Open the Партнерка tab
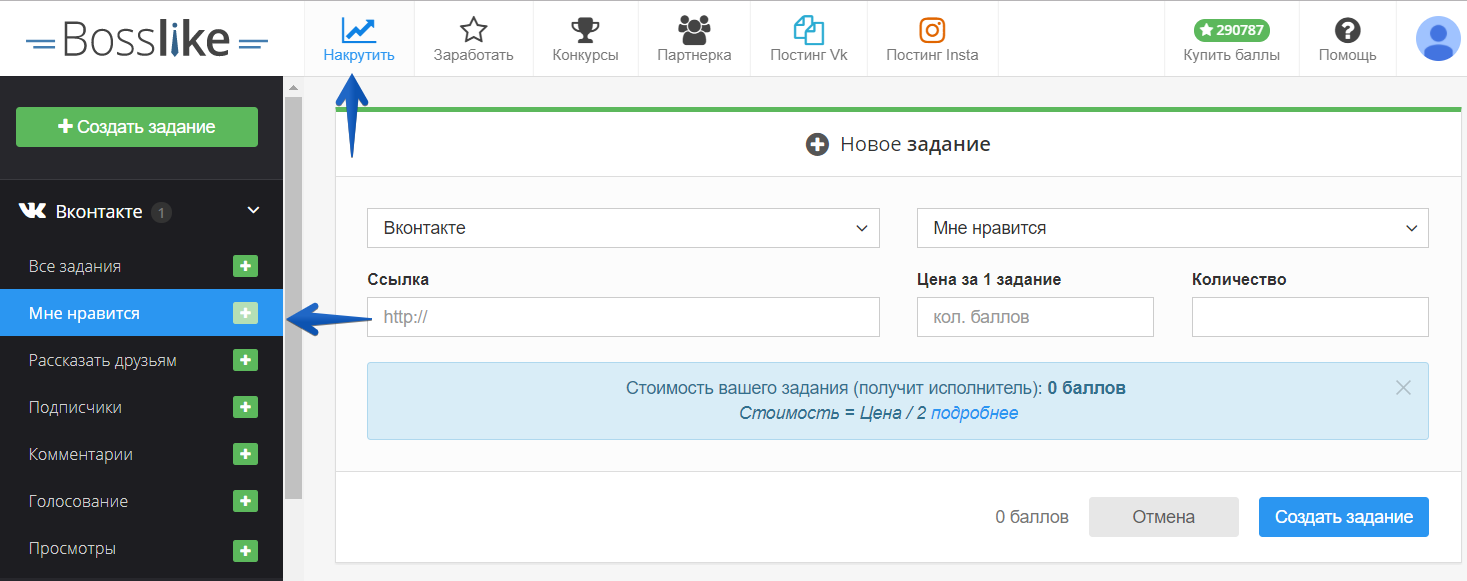This screenshot has width=1467, height=581. coord(694,39)
